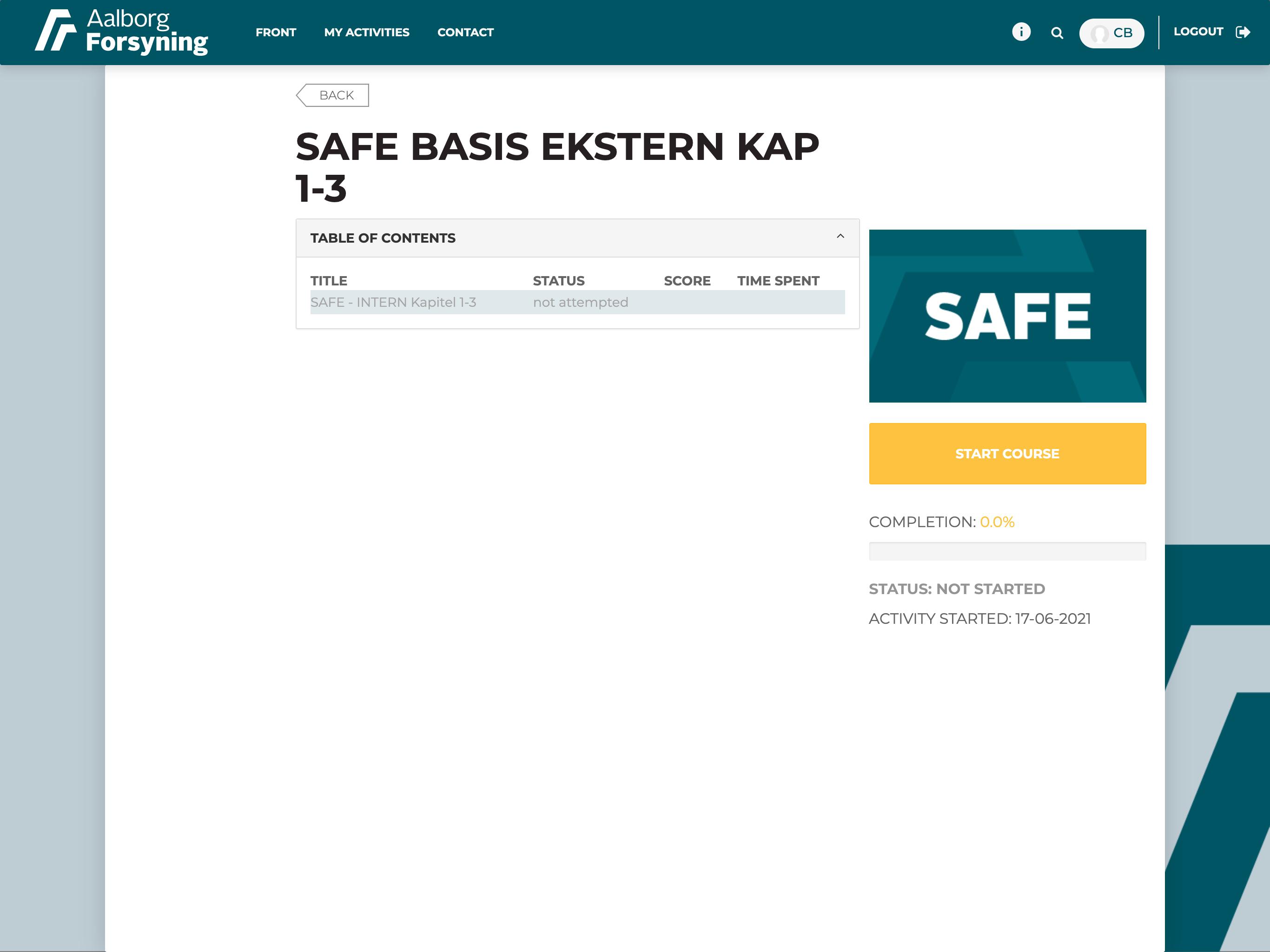Click ACTIVITY STARTED: 17-06-2021 text
The width and height of the screenshot is (1270, 952).
click(979, 618)
